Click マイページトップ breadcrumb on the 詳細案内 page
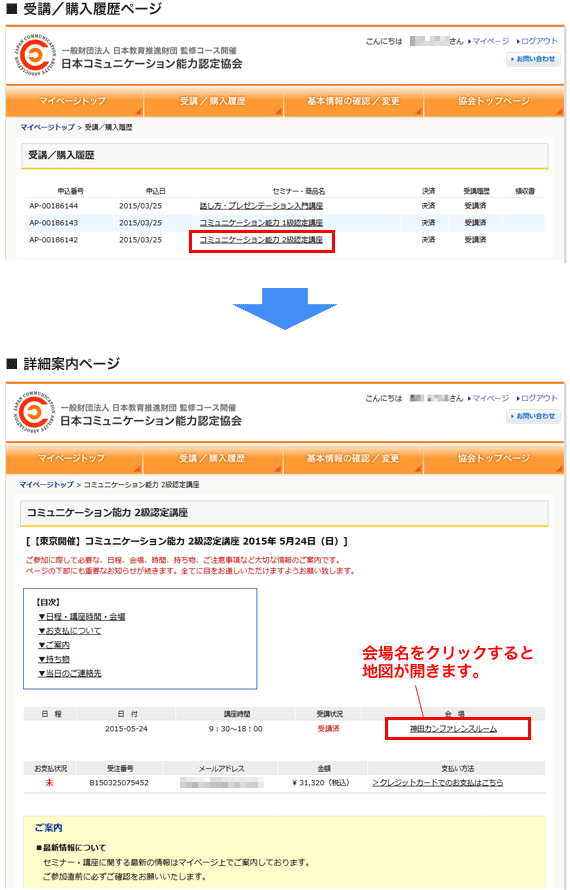 pos(47,484)
